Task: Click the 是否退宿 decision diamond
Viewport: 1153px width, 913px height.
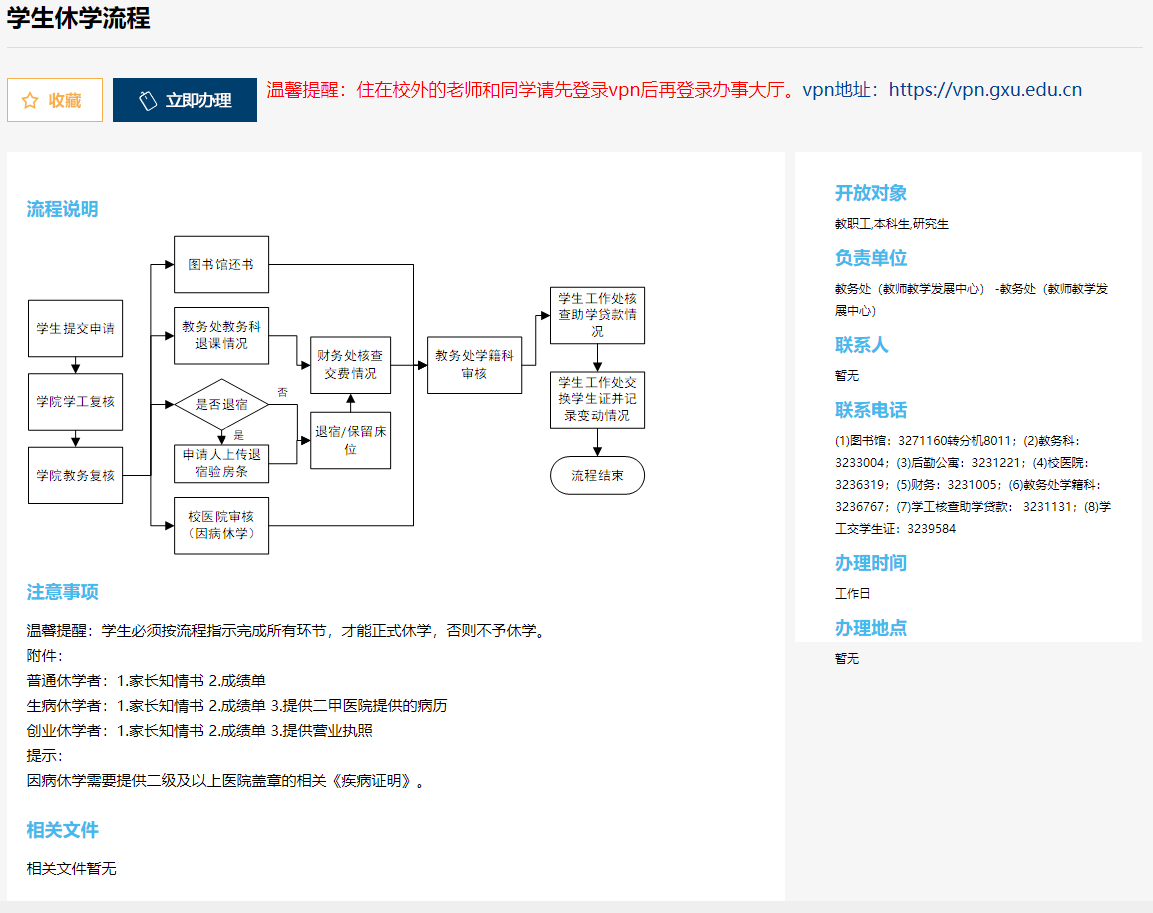Action: [x=221, y=405]
